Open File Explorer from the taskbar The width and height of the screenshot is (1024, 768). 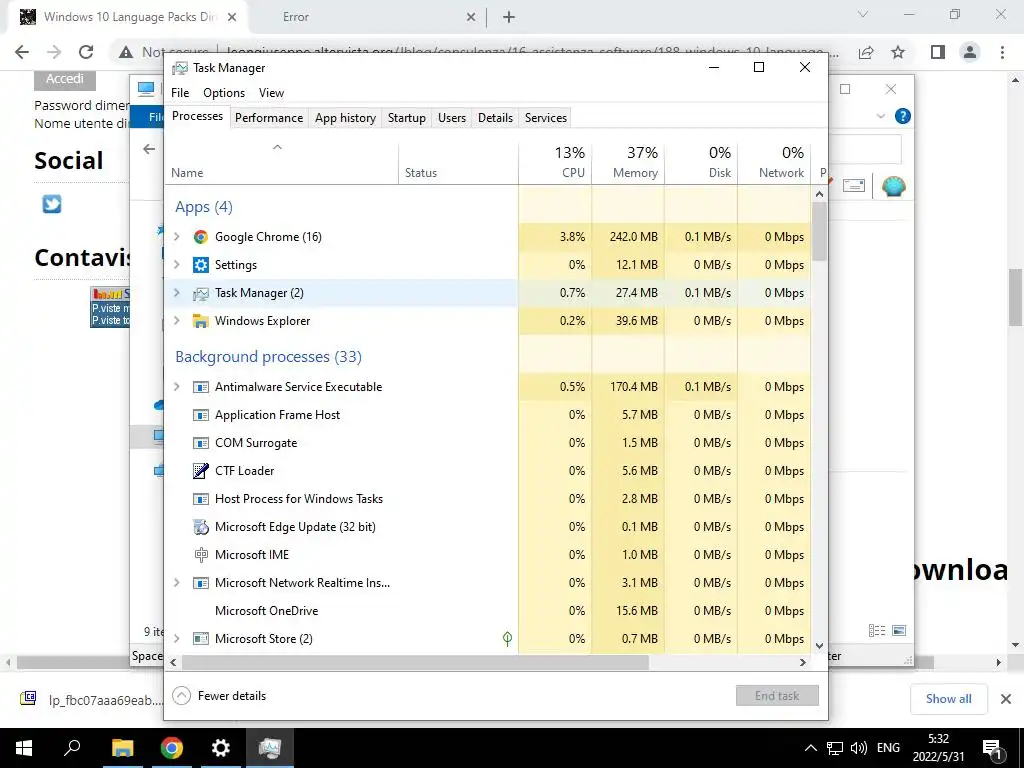122,748
